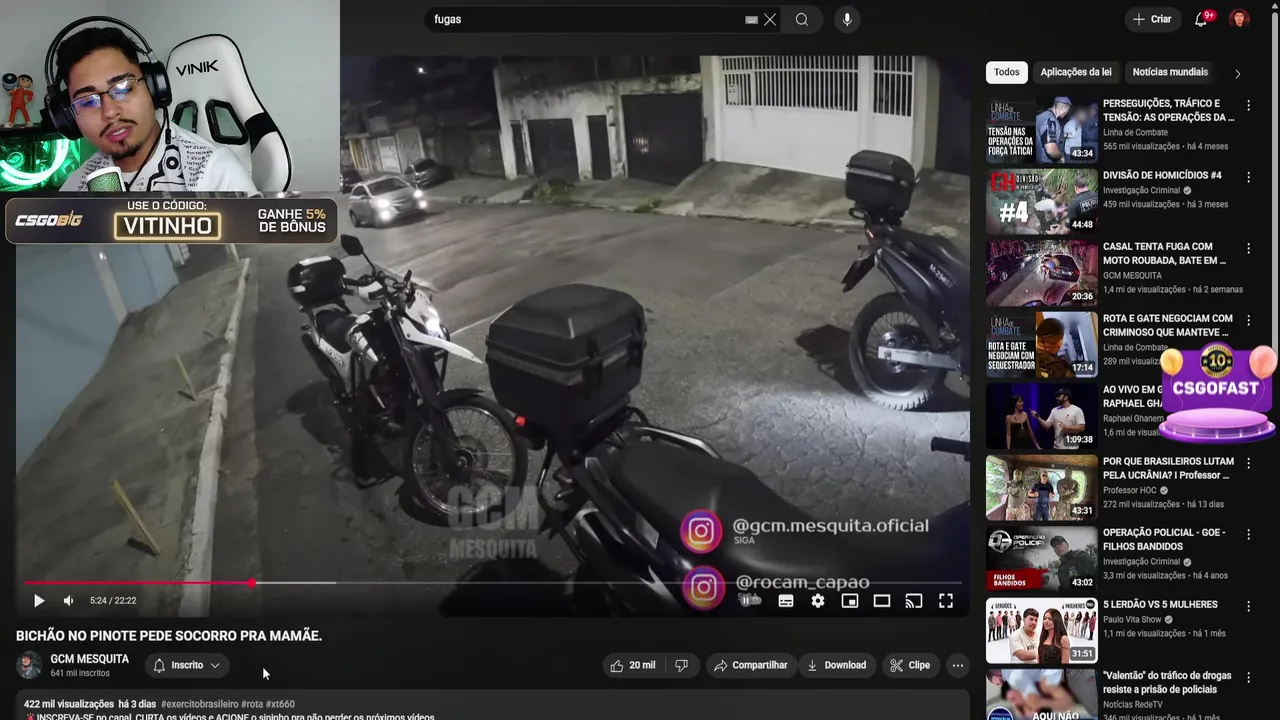The width and height of the screenshot is (1280, 720).
Task: Click the @gcm.mesquita.oficial Instagram icon
Action: (x=701, y=531)
